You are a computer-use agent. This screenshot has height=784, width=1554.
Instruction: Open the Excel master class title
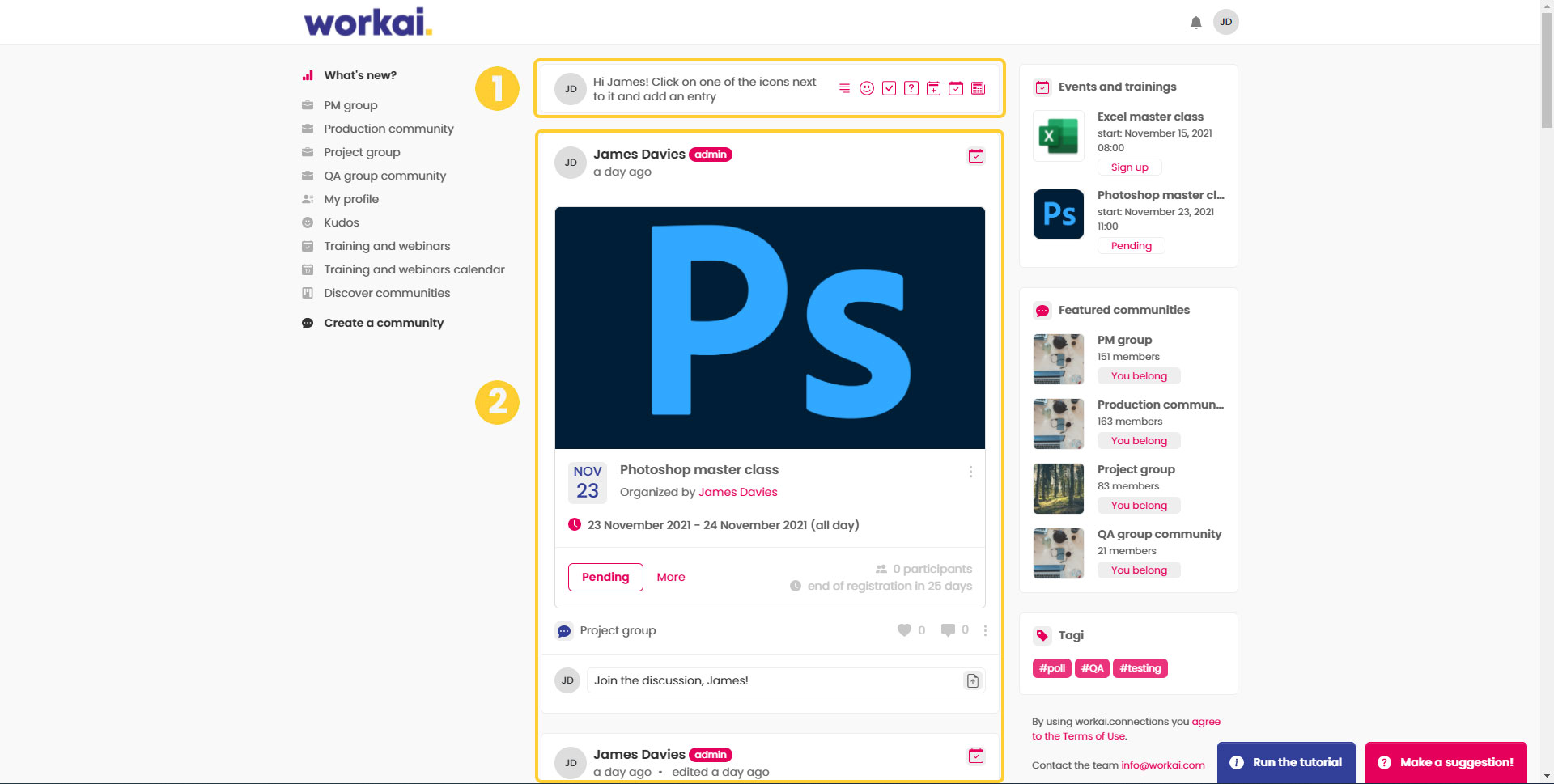pyautogui.click(x=1150, y=117)
